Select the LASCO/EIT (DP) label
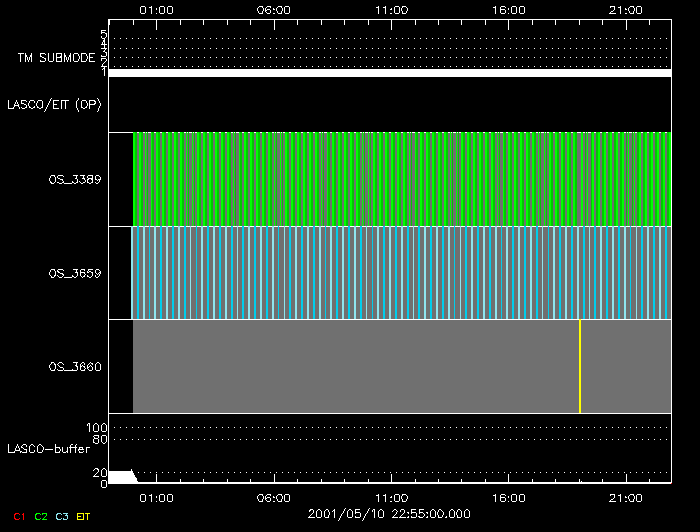Image resolution: width=700 pixels, height=532 pixels. 55,104
